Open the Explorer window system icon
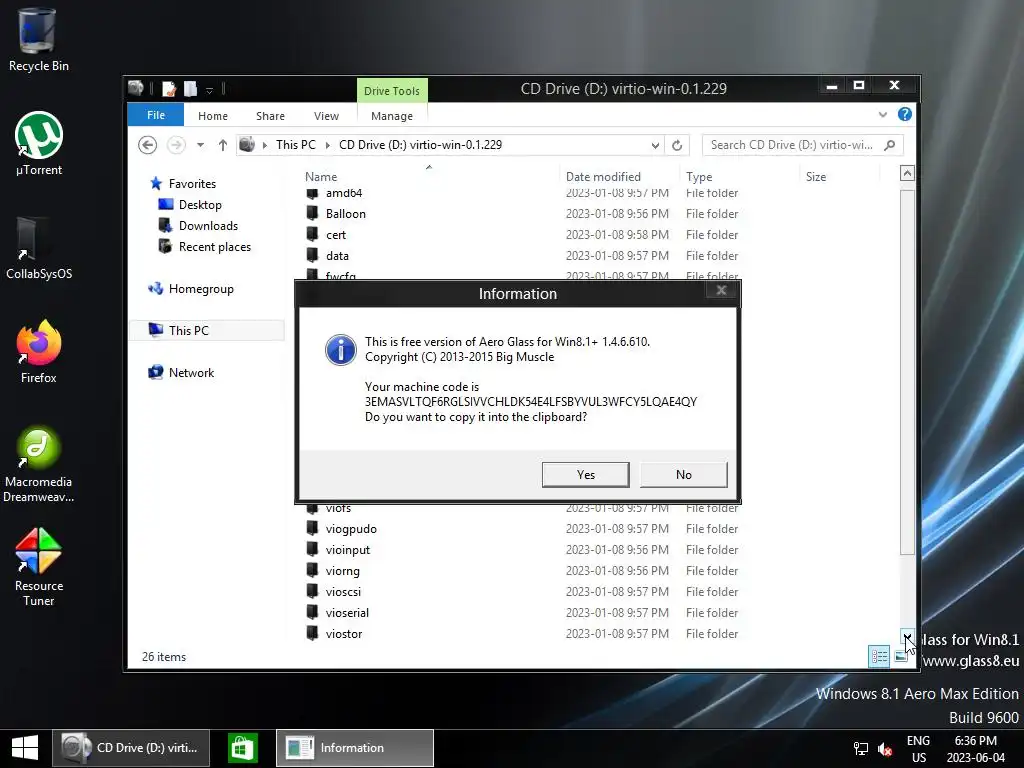This screenshot has height=768, width=1024. point(136,88)
